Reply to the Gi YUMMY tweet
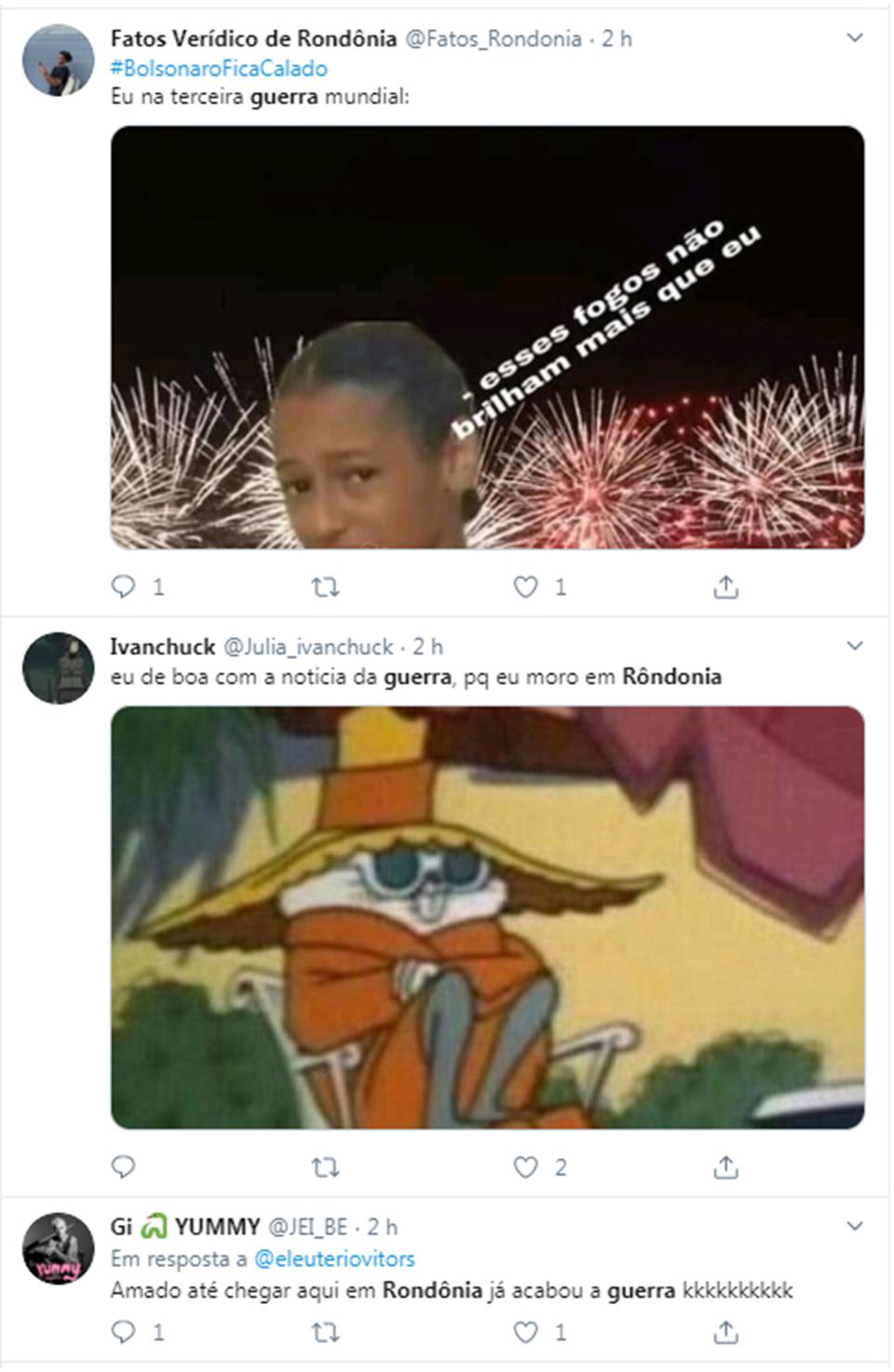This screenshot has height=1372, width=894. tap(123, 1332)
